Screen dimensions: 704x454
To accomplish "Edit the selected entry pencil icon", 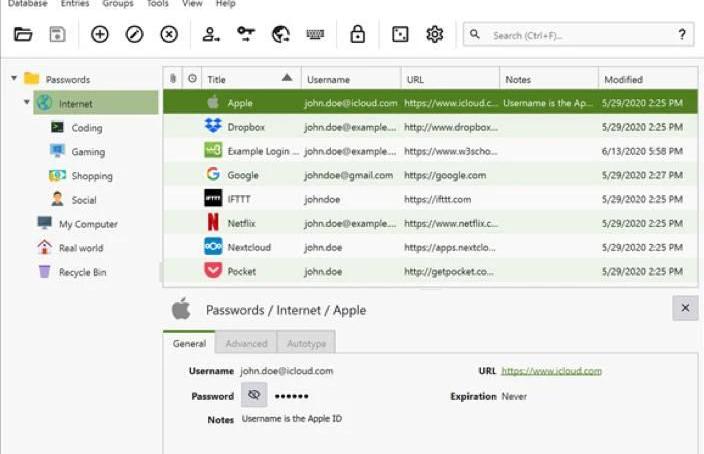I will pyautogui.click(x=134, y=35).
